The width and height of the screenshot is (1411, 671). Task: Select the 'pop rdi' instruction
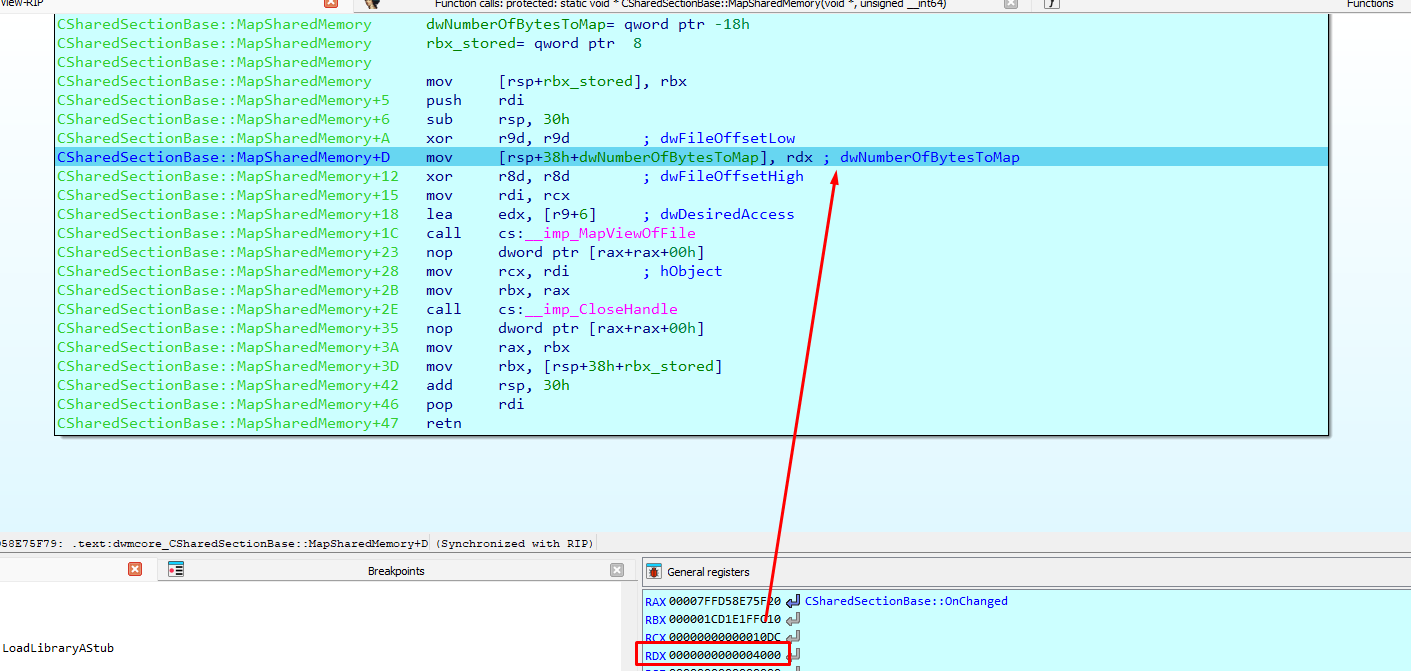(x=475, y=404)
